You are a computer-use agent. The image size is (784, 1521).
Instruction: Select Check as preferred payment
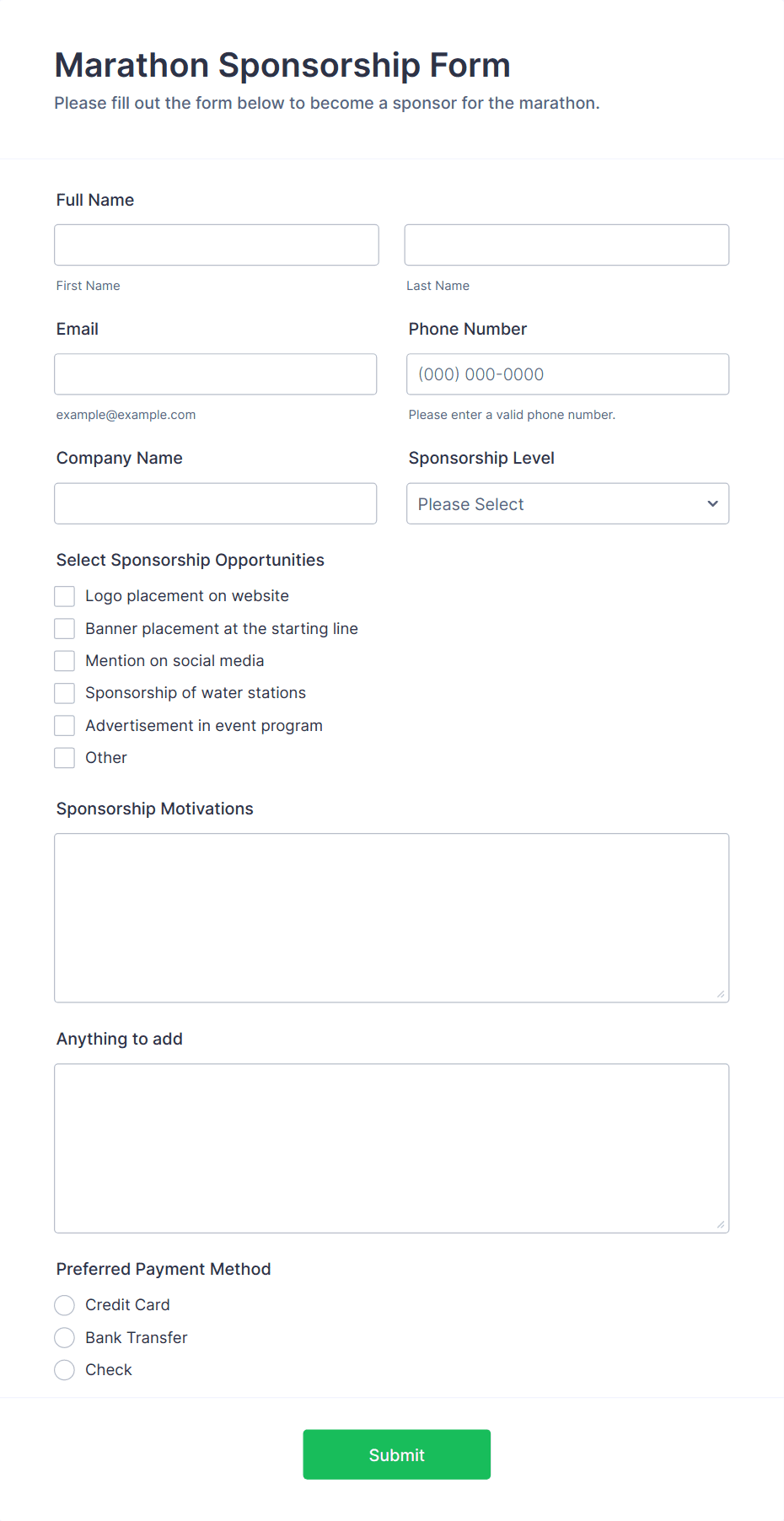pyautogui.click(x=64, y=1369)
